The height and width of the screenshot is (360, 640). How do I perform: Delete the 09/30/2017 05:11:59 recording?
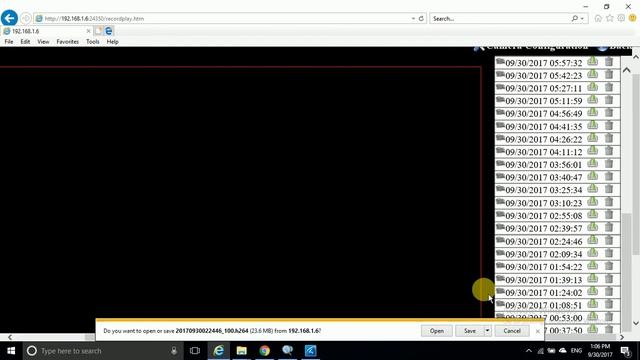(x=609, y=100)
